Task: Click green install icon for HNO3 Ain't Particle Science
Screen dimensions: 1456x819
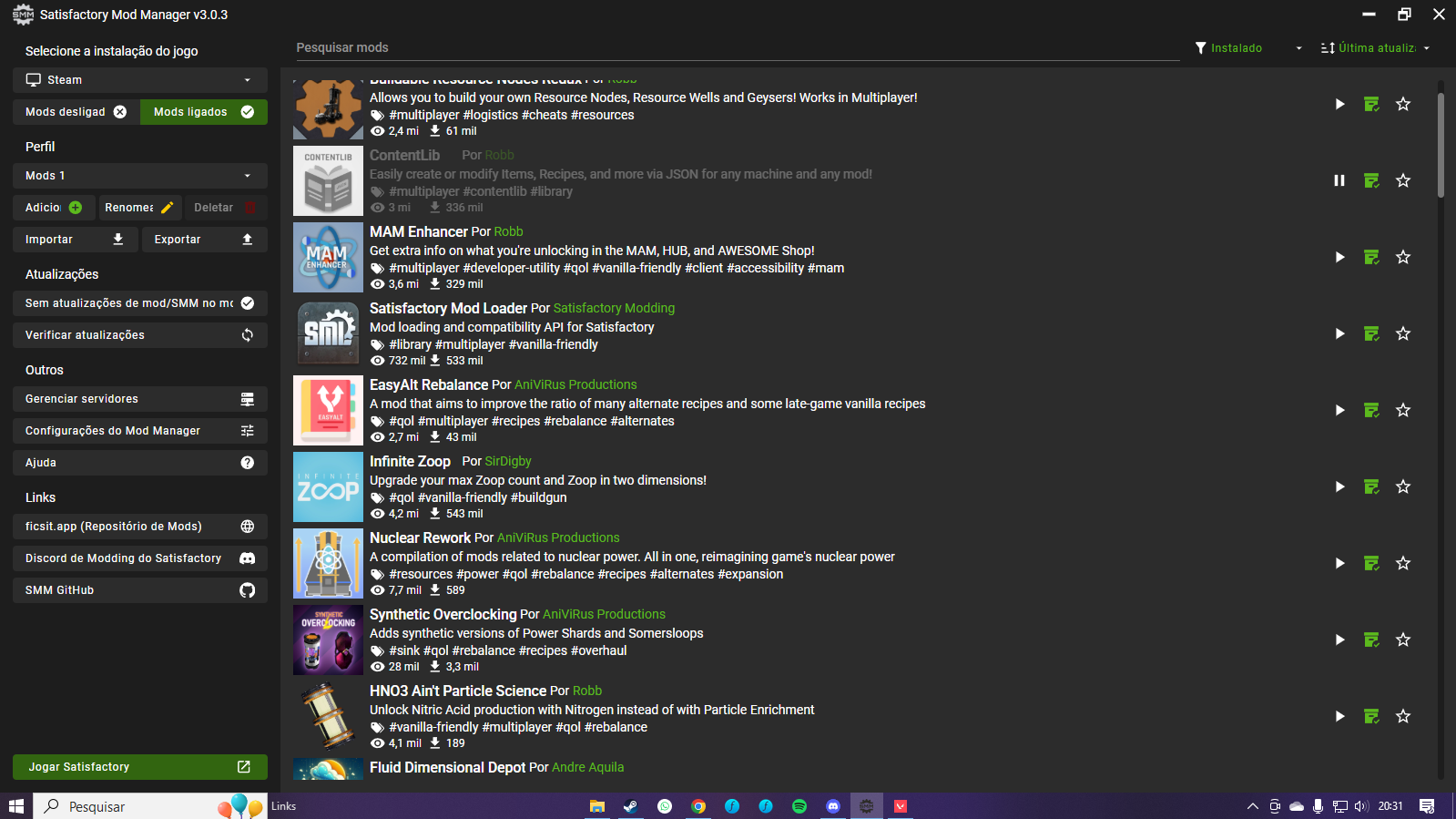Action: click(1371, 716)
